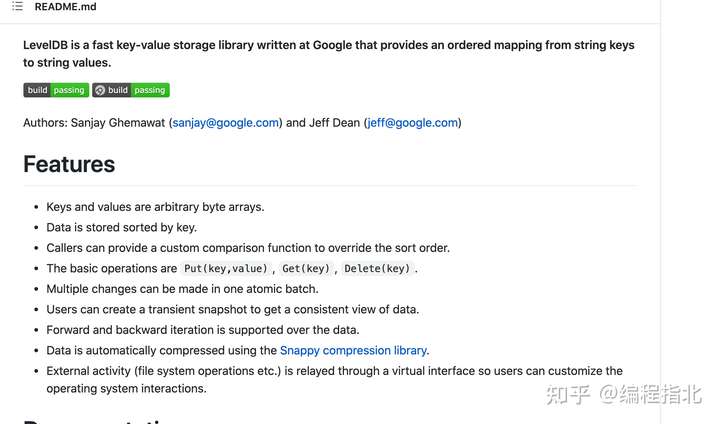Click the Put(key,value) code snippet
Viewport: 720px width, 424px height.
pyautogui.click(x=225, y=269)
